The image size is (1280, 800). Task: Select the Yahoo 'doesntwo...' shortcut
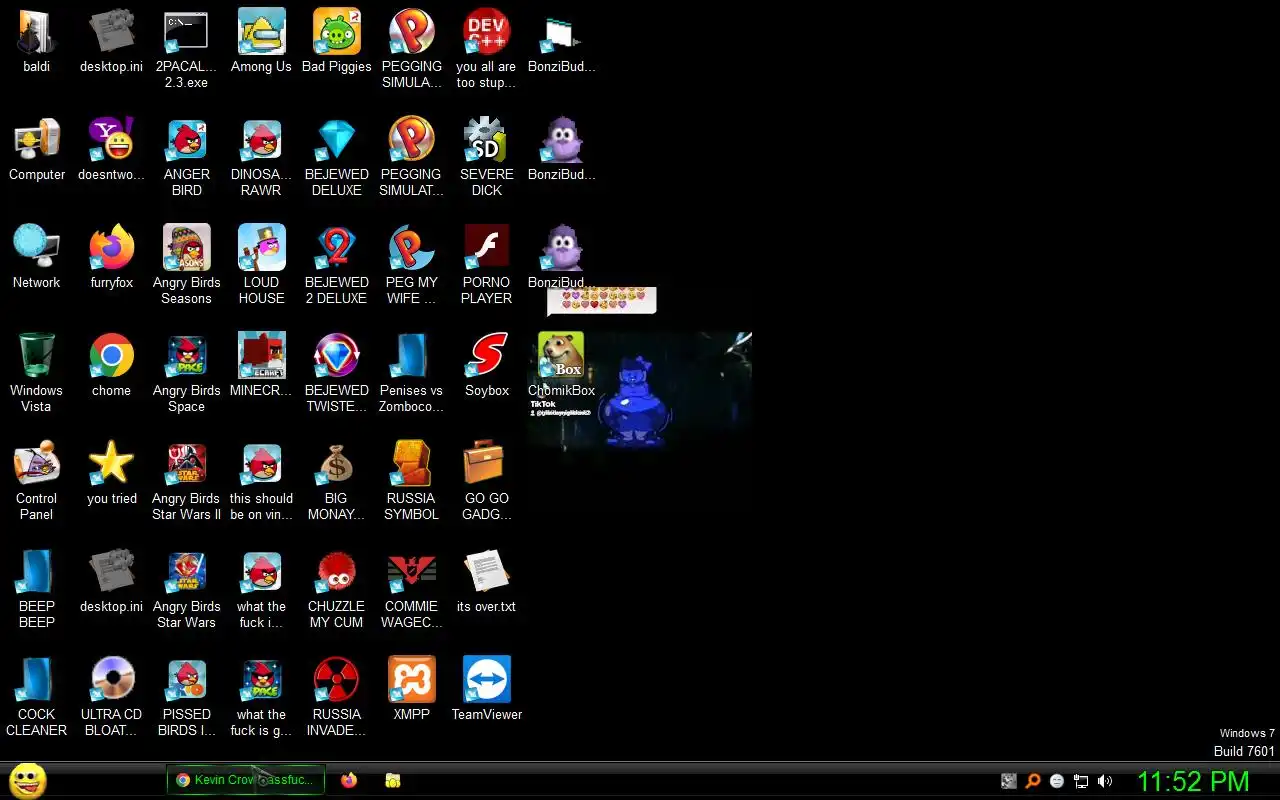111,140
